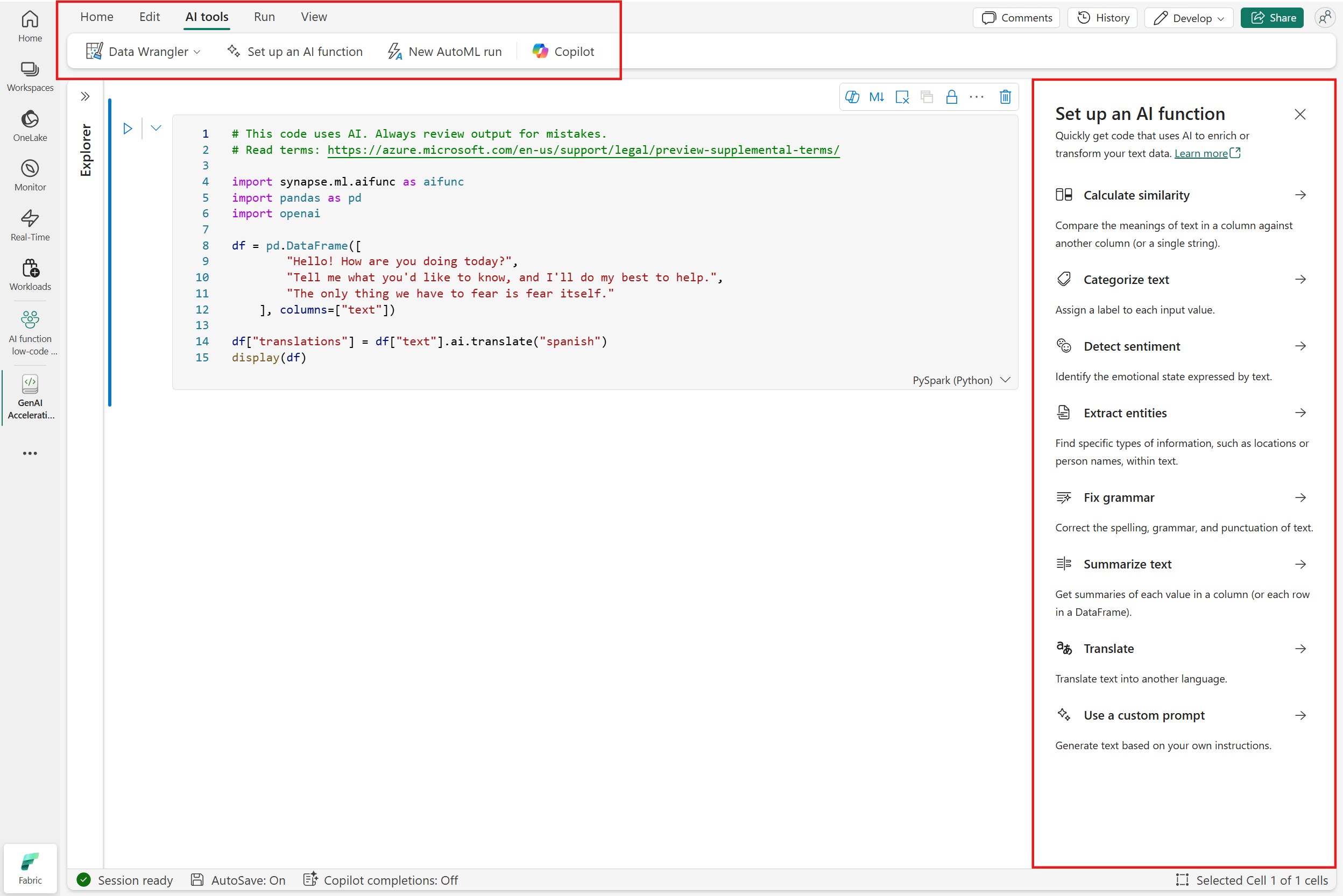Open the Home ribbon tab
The image size is (1343, 896).
[97, 17]
